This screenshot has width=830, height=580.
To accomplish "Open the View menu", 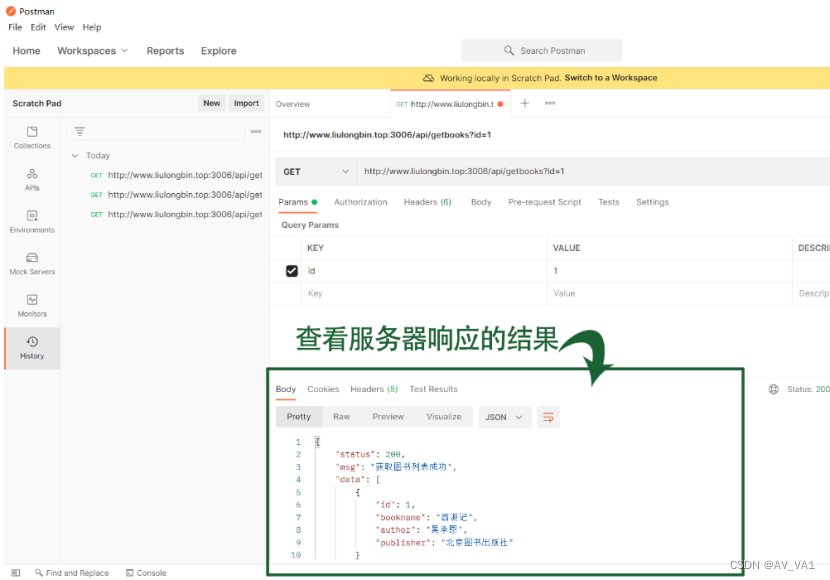I will [64, 27].
